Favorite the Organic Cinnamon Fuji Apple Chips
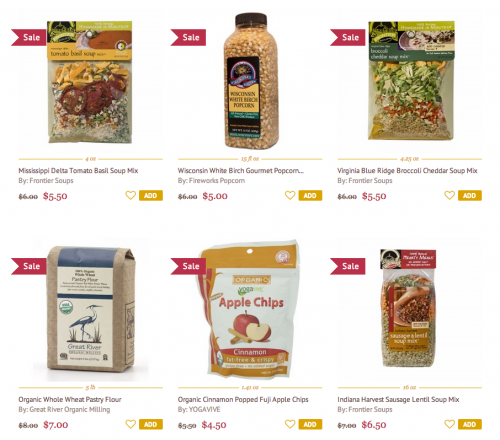Screen dimensions: 500x440 click(290, 424)
